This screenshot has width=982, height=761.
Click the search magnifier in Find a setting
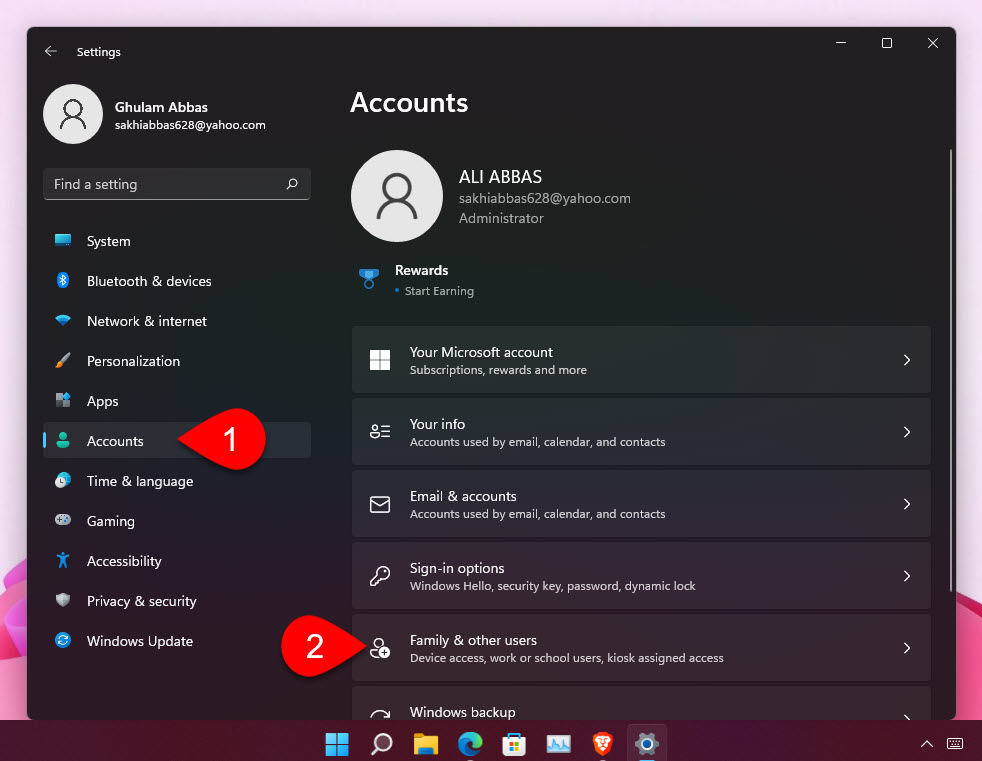292,184
